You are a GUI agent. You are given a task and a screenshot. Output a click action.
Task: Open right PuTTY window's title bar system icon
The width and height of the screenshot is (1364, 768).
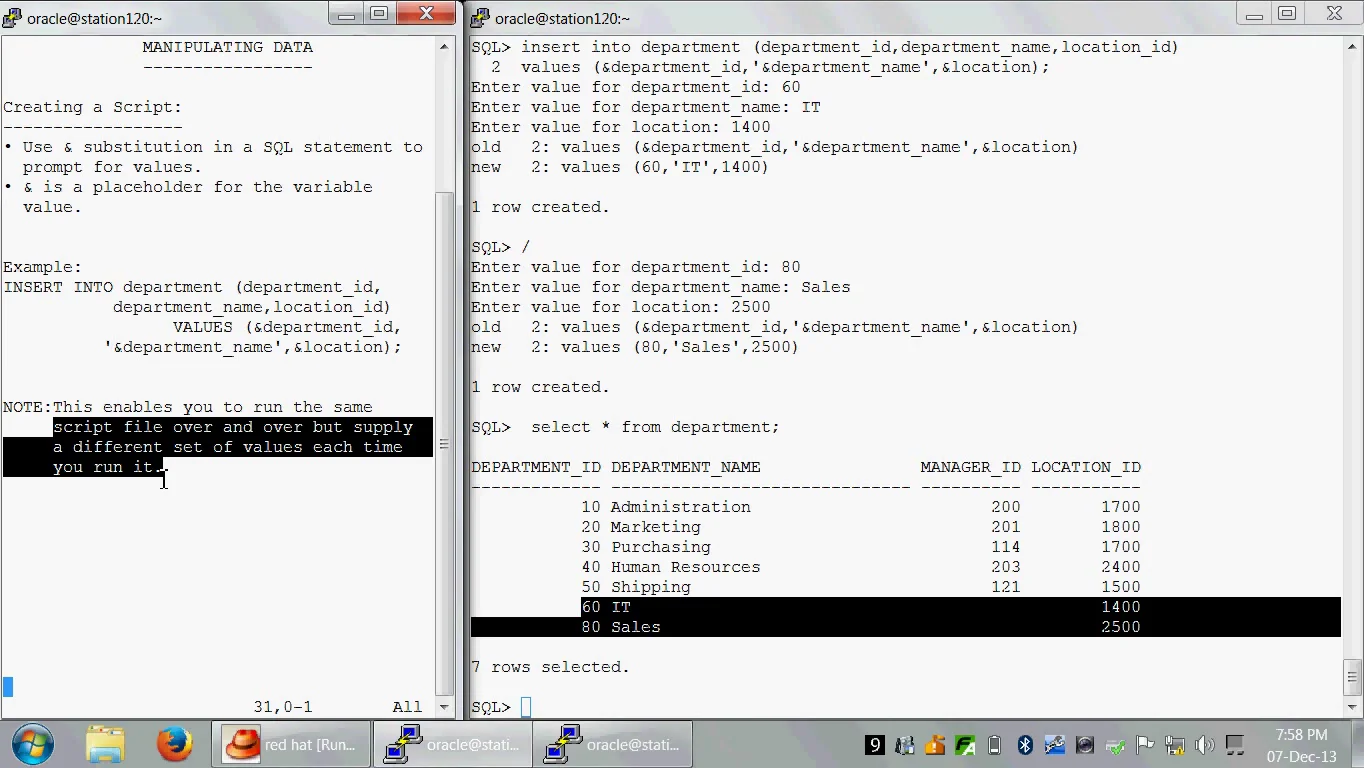coord(480,18)
